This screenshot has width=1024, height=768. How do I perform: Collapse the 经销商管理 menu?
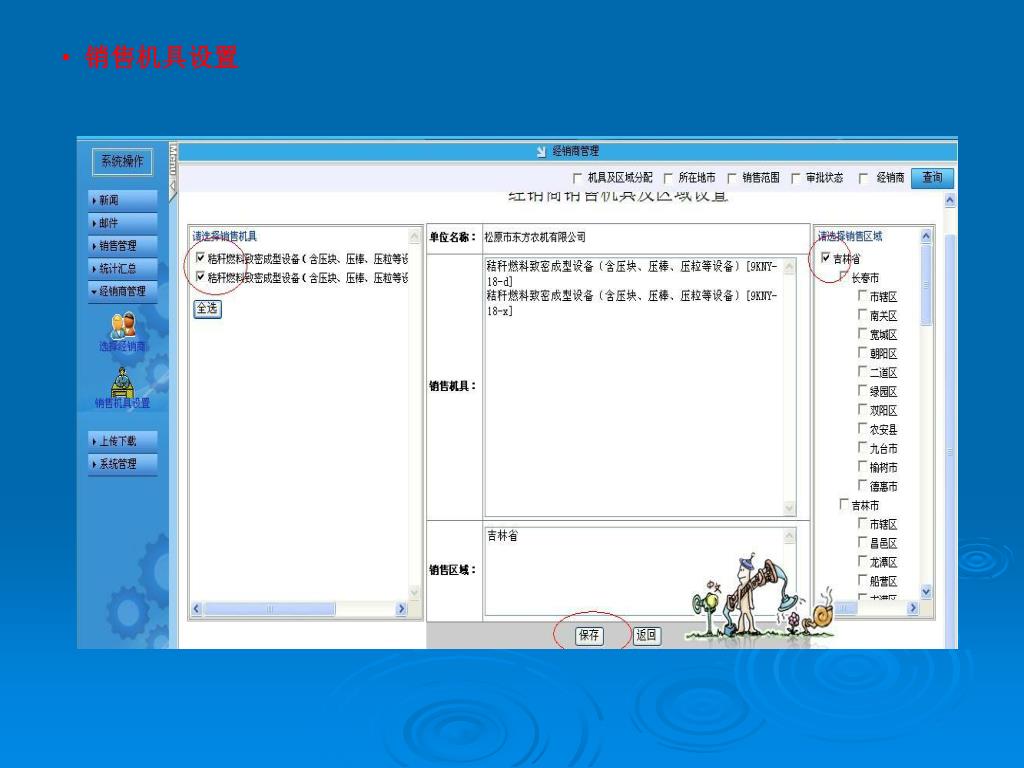pyautogui.click(x=123, y=291)
